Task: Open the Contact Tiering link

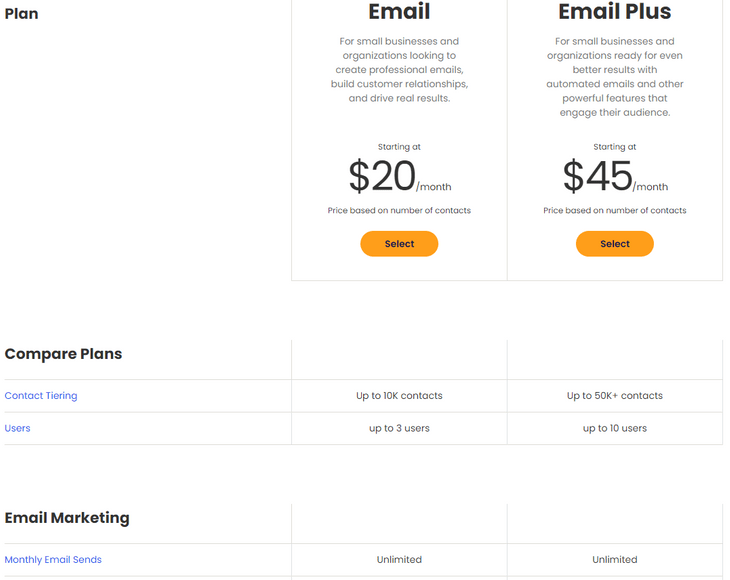Action: tap(41, 396)
